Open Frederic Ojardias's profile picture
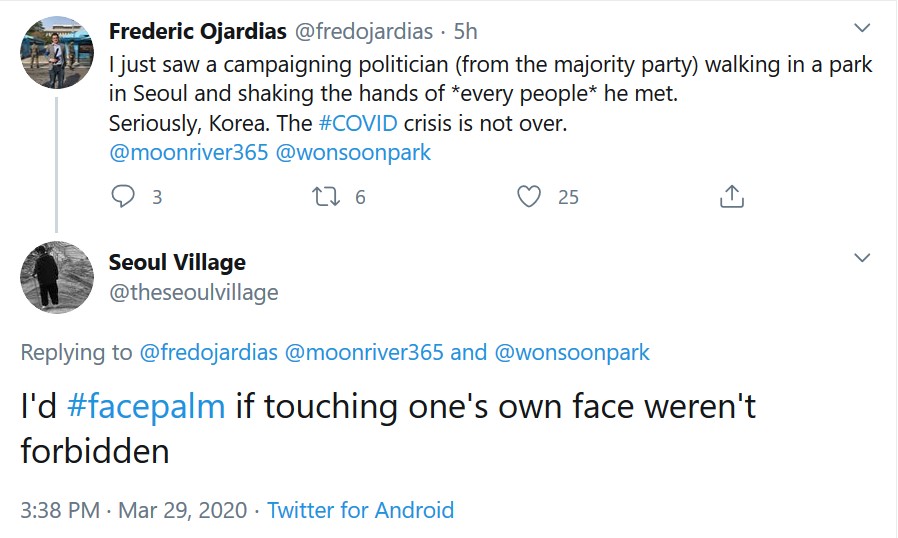898x538 pixels. 57,53
